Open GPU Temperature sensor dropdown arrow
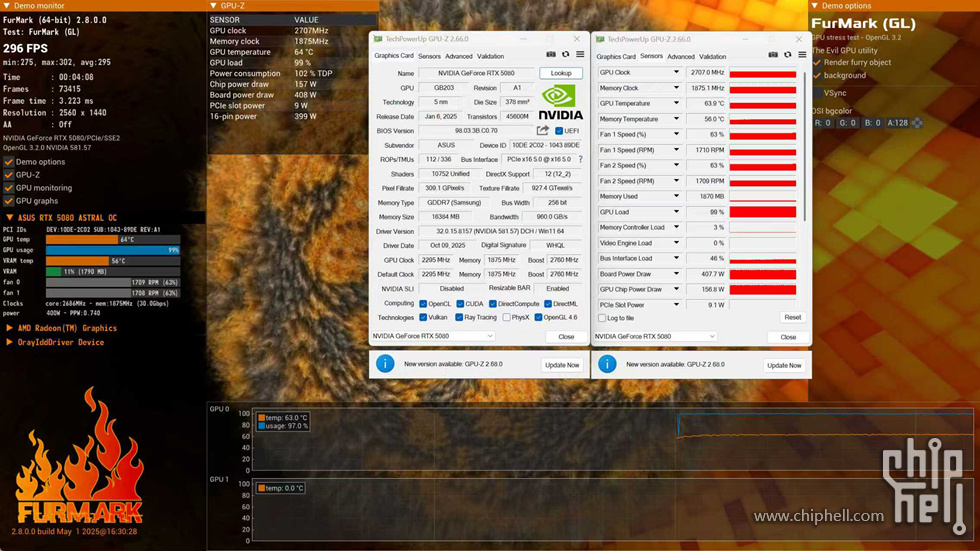The height and width of the screenshot is (551, 980). pos(676,103)
